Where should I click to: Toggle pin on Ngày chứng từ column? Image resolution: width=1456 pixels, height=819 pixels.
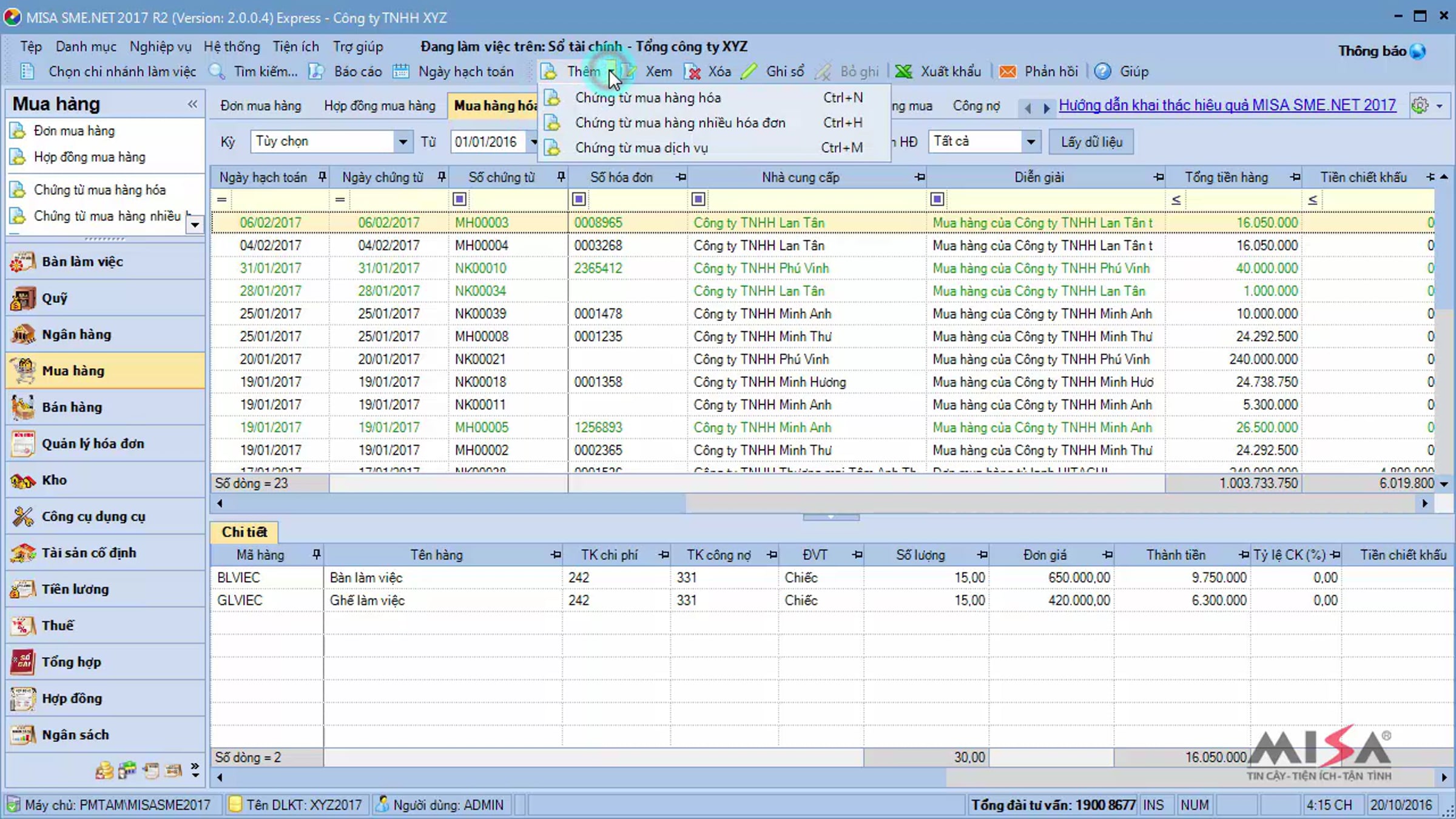click(442, 177)
